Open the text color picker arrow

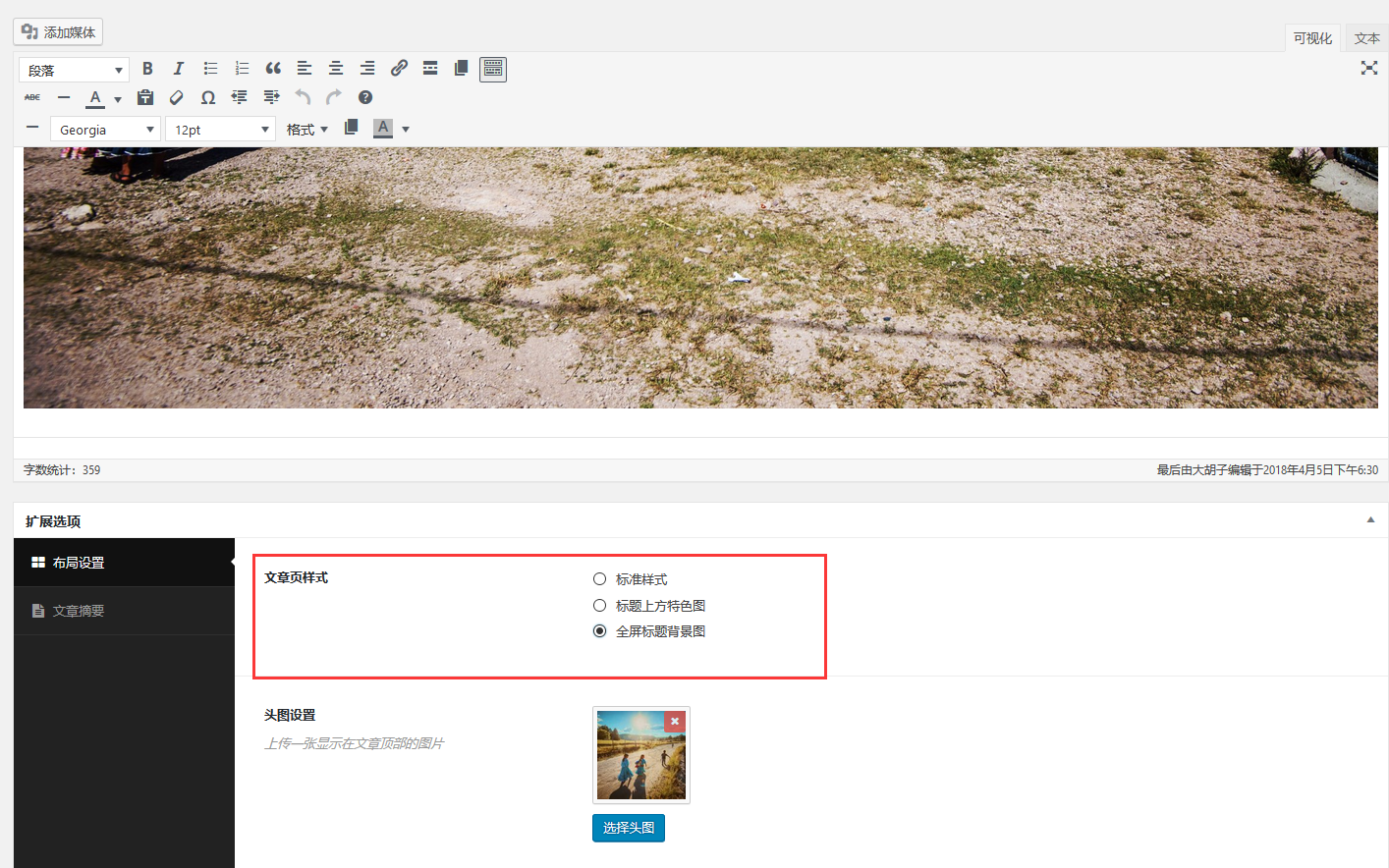point(118,99)
